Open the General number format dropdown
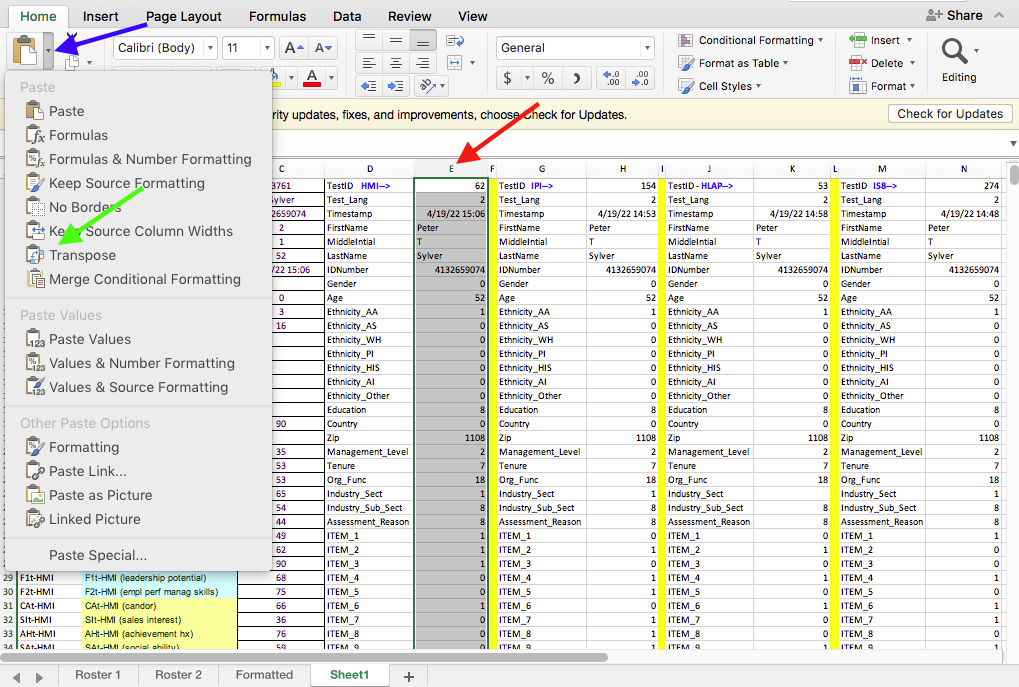This screenshot has width=1019, height=687. 647,48
